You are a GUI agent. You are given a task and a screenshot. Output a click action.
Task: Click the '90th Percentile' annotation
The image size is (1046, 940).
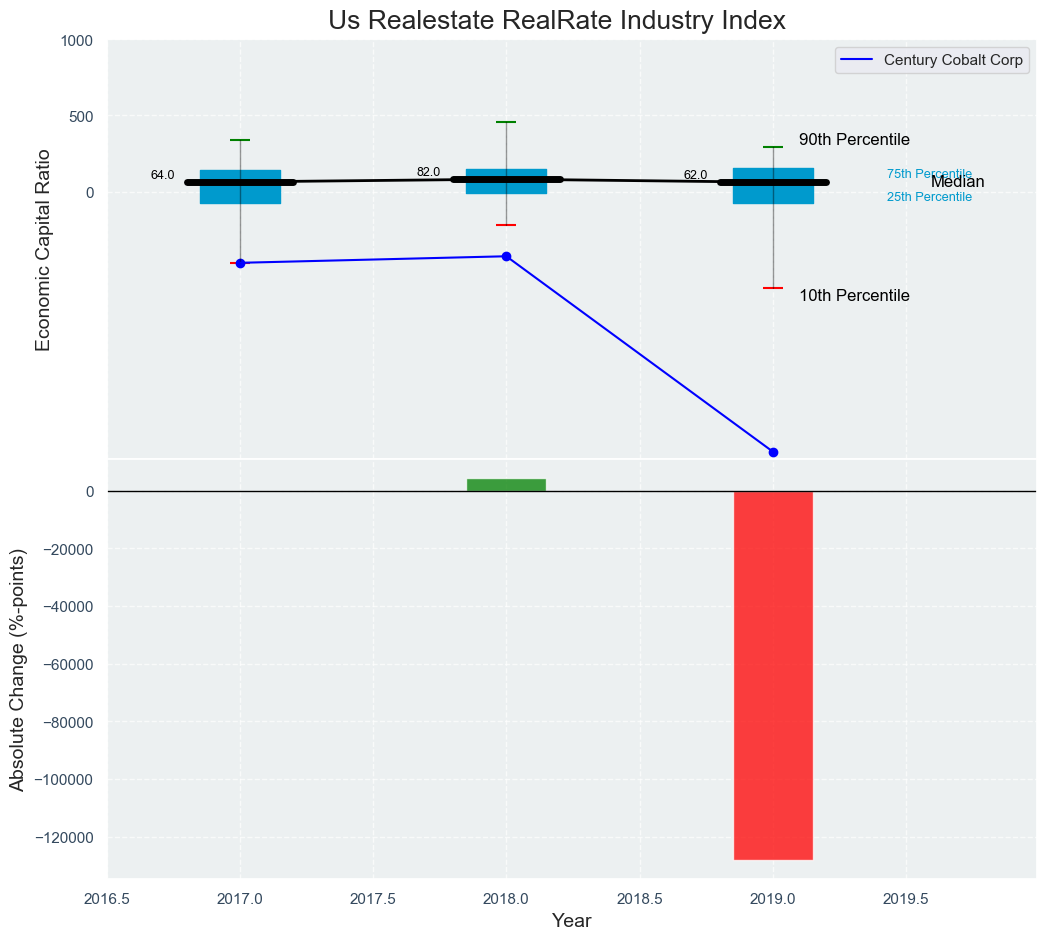click(854, 140)
